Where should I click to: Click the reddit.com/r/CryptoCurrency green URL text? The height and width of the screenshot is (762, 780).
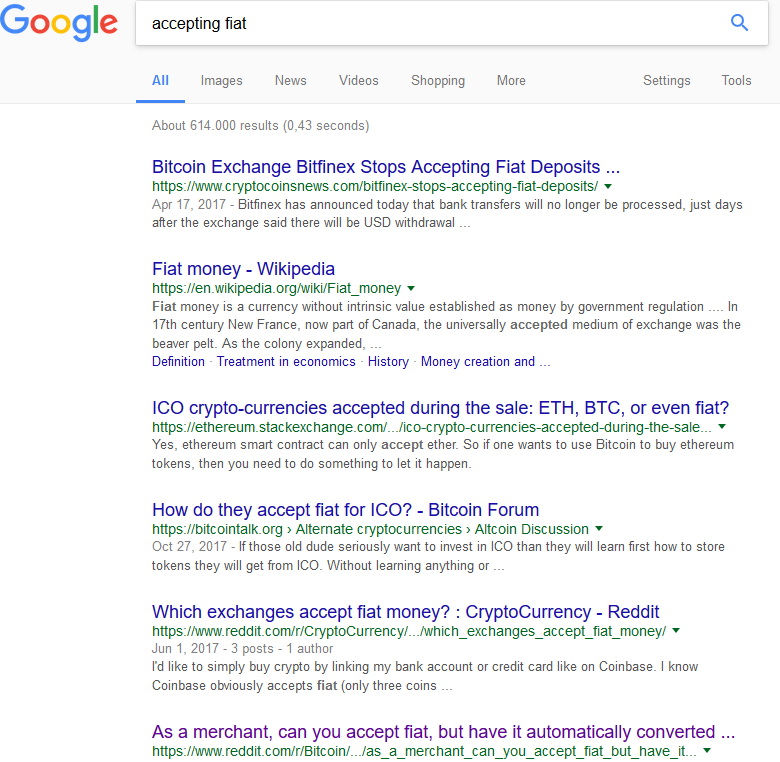(409, 631)
